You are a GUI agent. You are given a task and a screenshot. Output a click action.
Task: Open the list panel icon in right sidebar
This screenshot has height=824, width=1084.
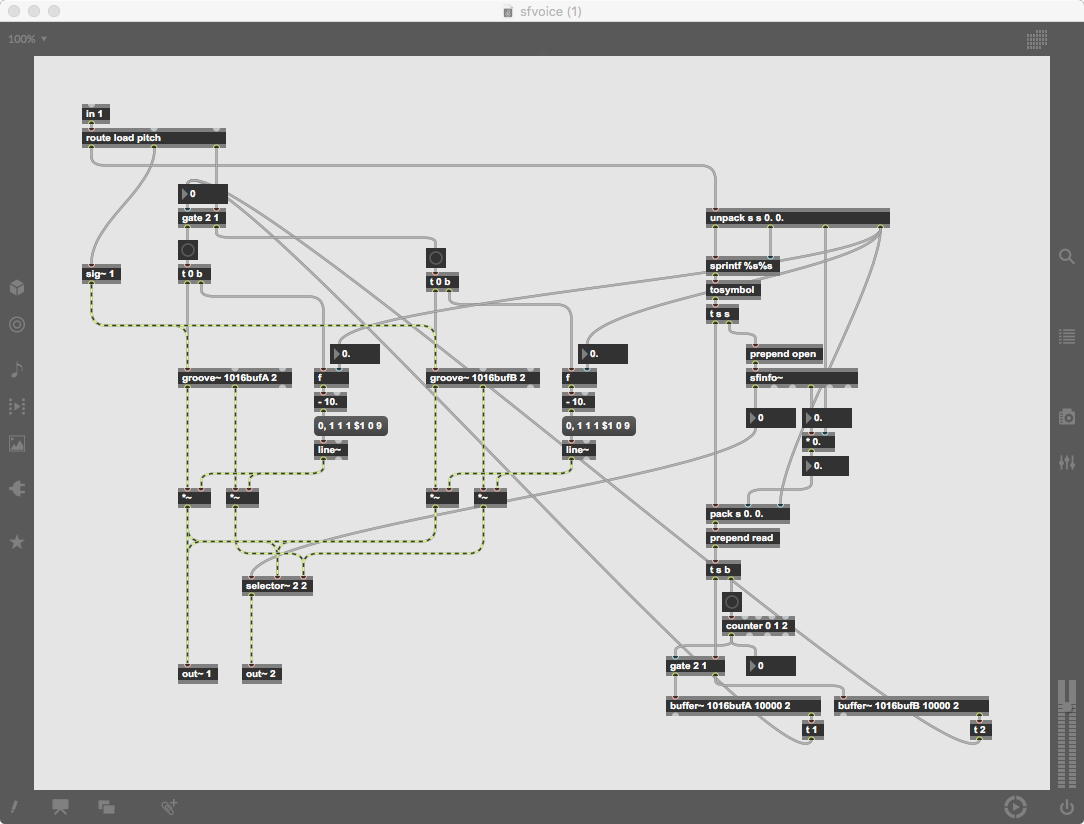(x=1067, y=337)
